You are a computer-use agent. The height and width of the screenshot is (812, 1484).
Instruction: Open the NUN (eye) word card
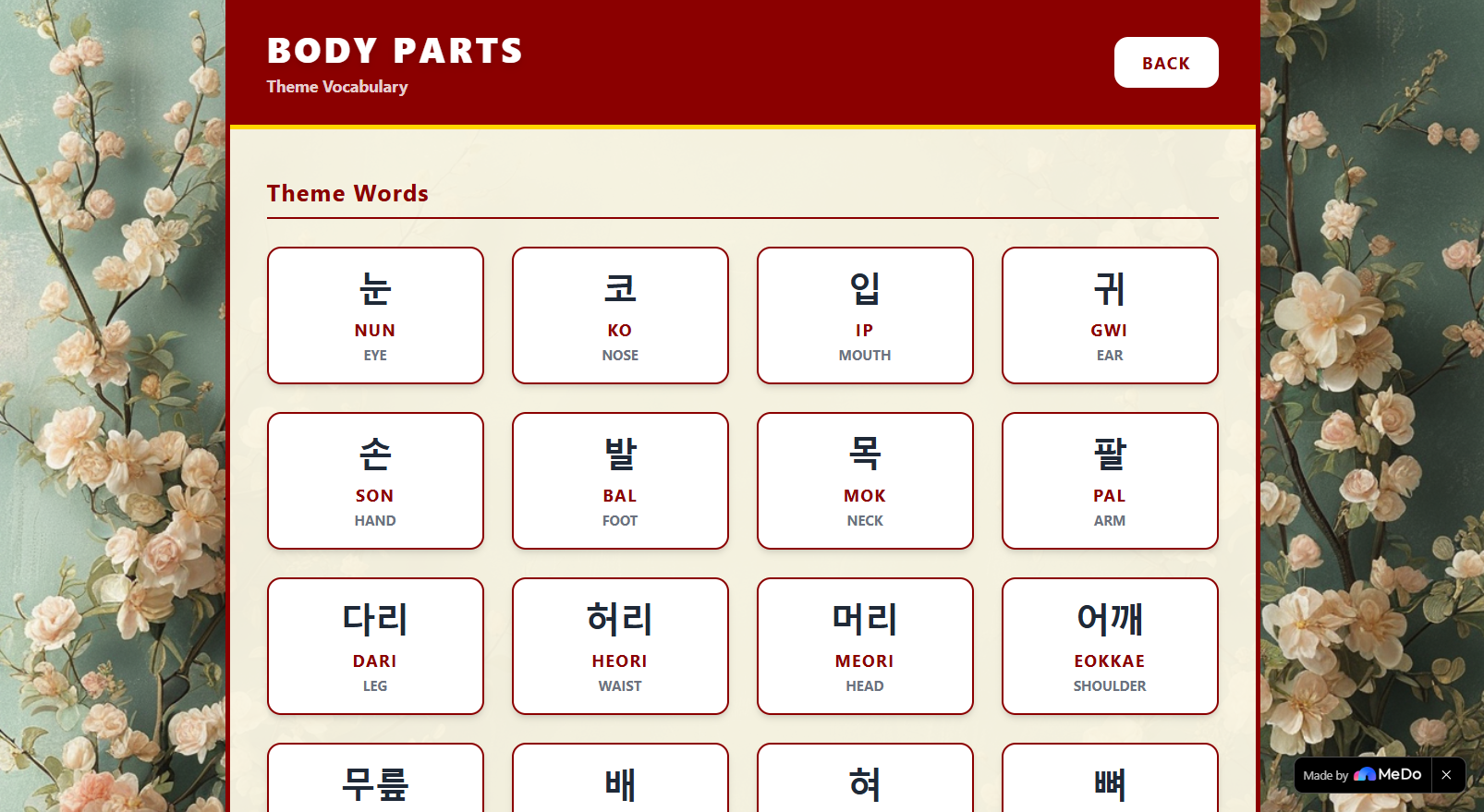(x=375, y=315)
